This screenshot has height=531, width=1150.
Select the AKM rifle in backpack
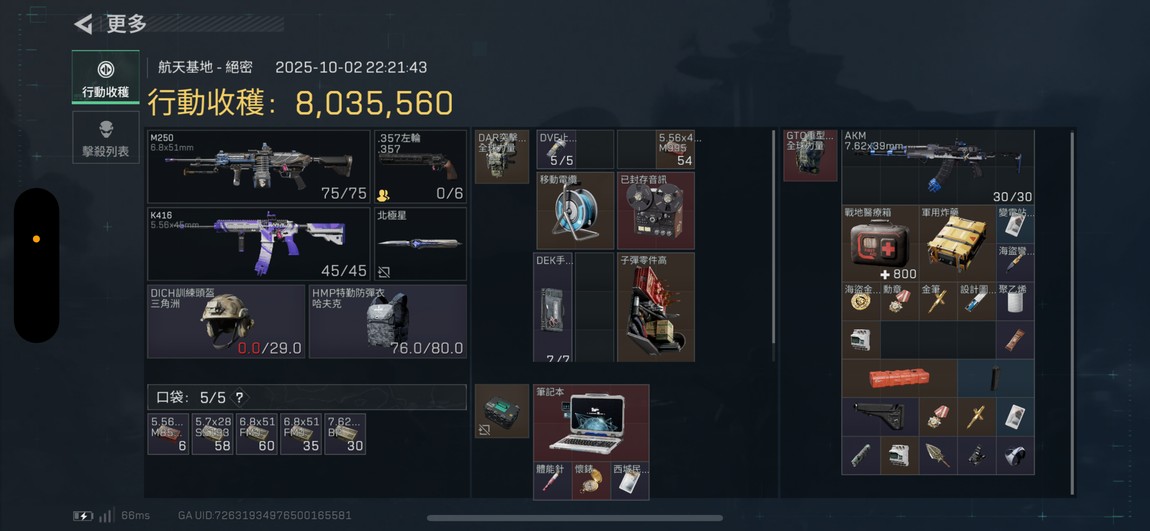(938, 166)
